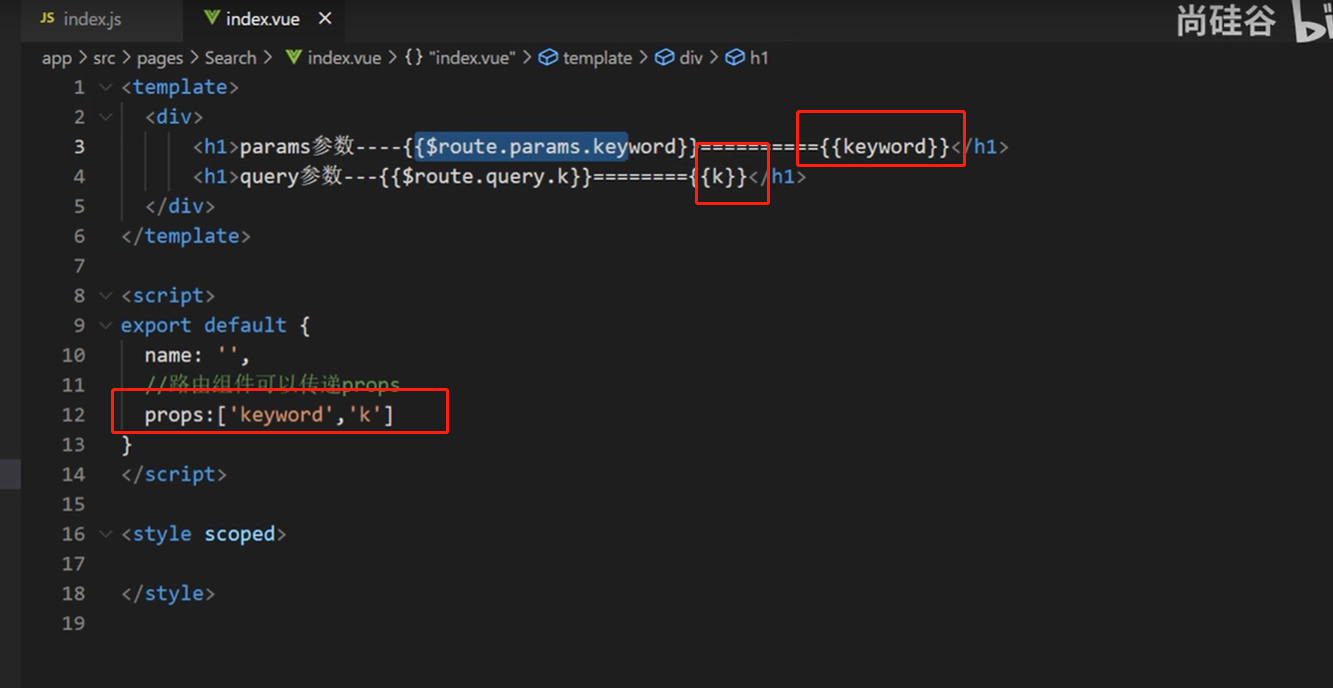Click line number 19 in the gutter
This screenshot has width=1333, height=688.
click(x=73, y=624)
